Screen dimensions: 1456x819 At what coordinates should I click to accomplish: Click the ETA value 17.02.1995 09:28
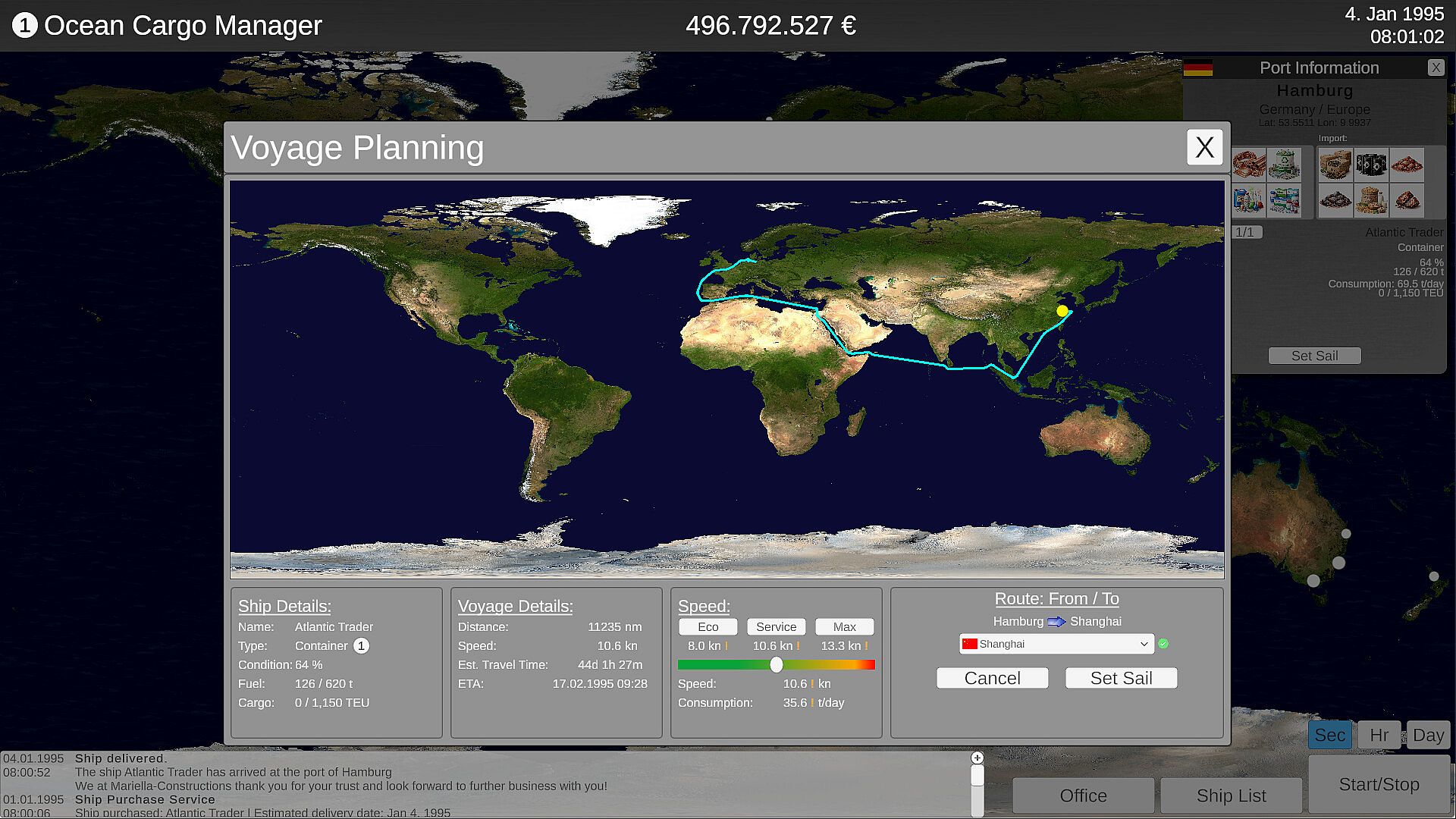pyautogui.click(x=600, y=684)
